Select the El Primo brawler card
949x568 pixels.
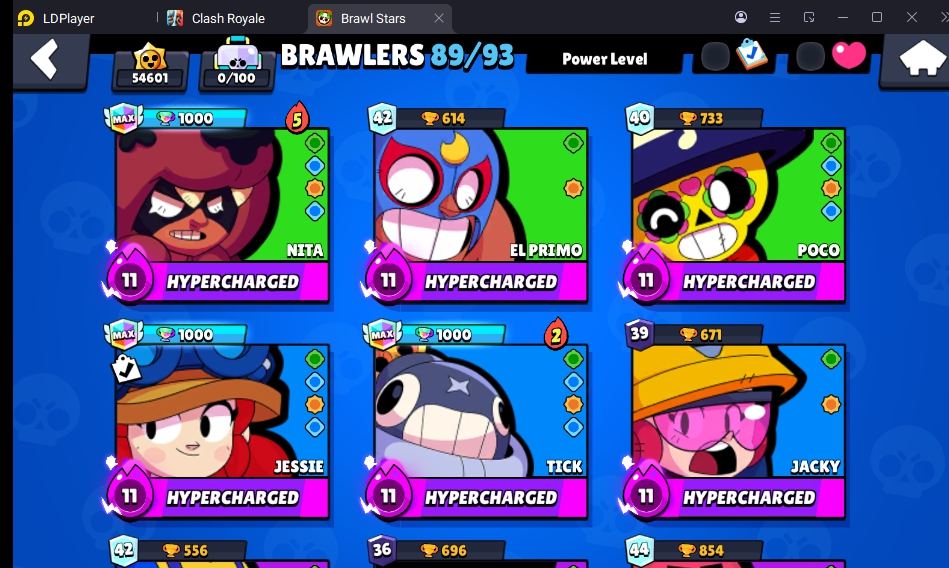pyautogui.click(x=481, y=195)
